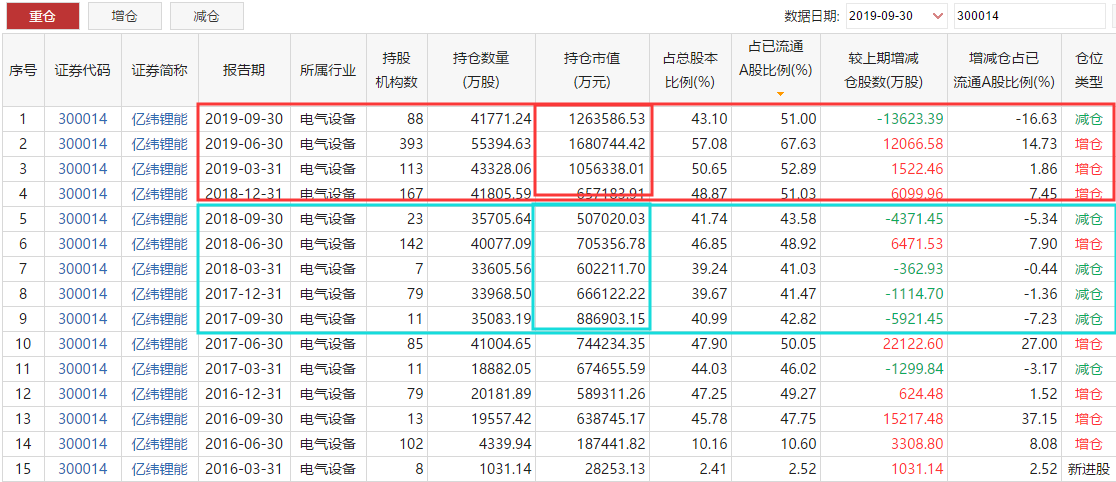Open 亿纬锂能 link in row 12
This screenshot has width=1116, height=482.
pyautogui.click(x=159, y=394)
